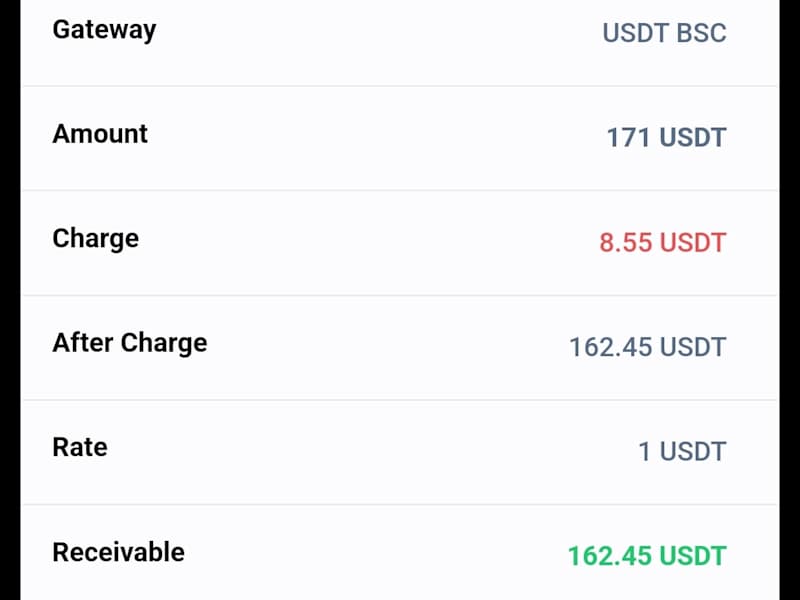Select the USDT BSC gateway value
This screenshot has width=800, height=600.
[x=664, y=33]
